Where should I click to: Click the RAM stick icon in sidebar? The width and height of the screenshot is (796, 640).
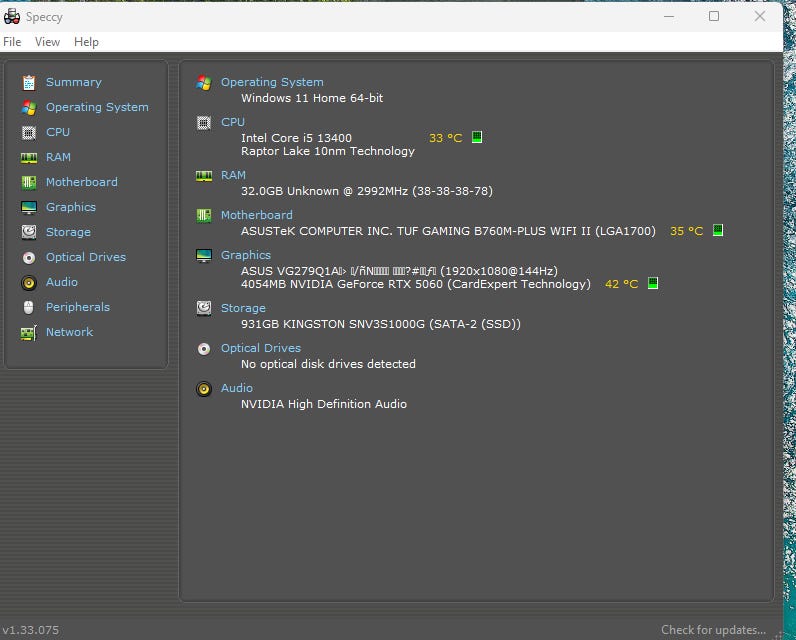click(29, 157)
